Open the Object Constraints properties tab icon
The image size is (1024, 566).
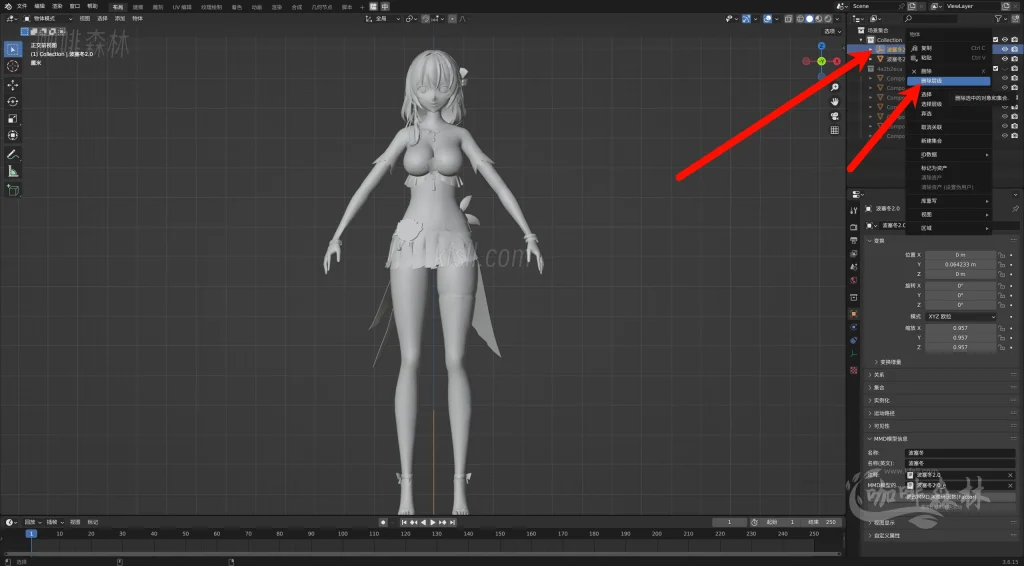tap(854, 340)
